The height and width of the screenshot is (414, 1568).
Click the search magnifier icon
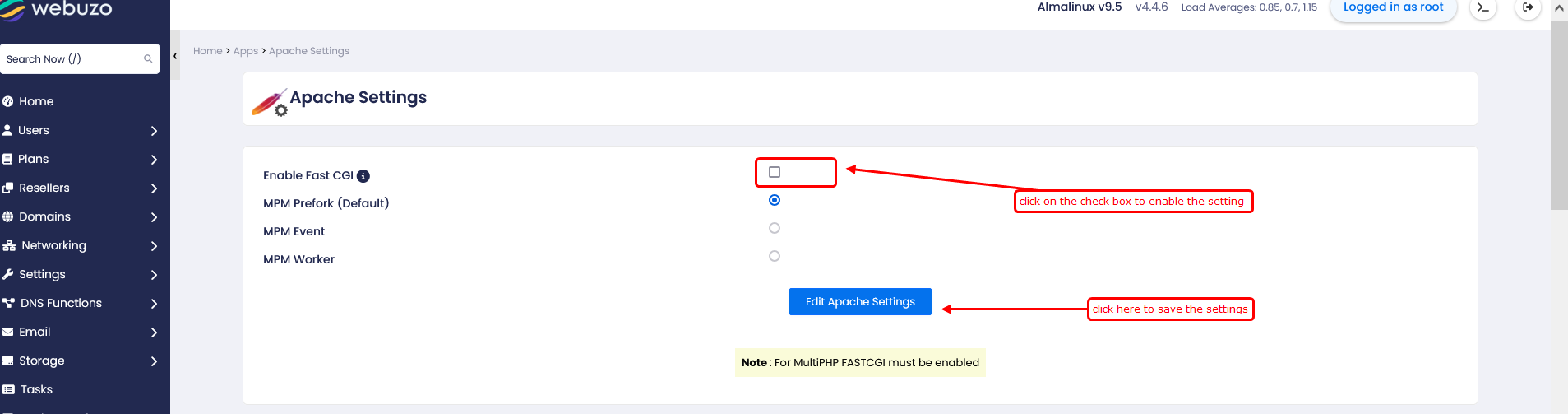pyautogui.click(x=148, y=59)
